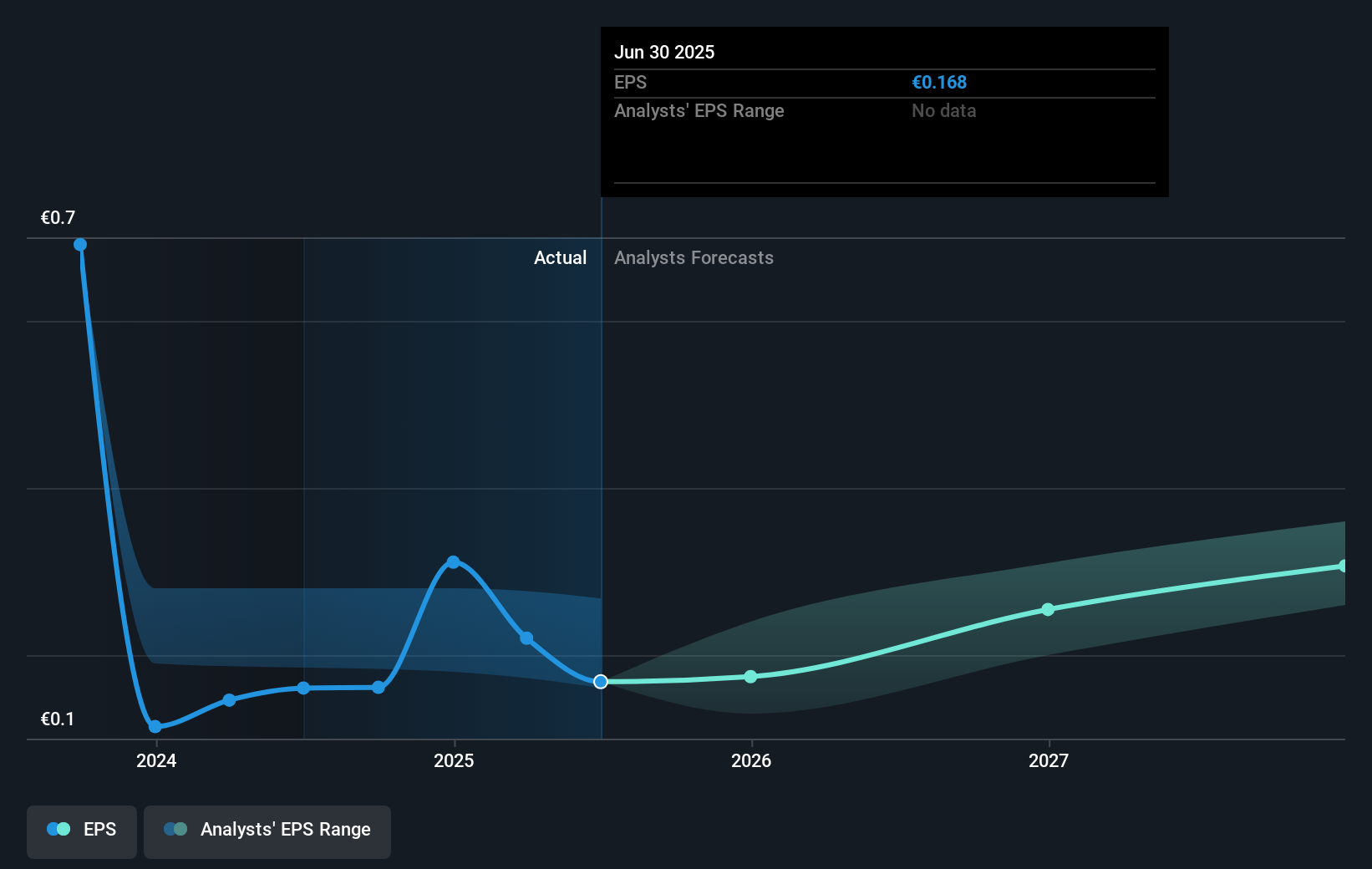Click the 2026 x-axis label
Screen dimensions: 1372x869
pyautogui.click(x=751, y=760)
